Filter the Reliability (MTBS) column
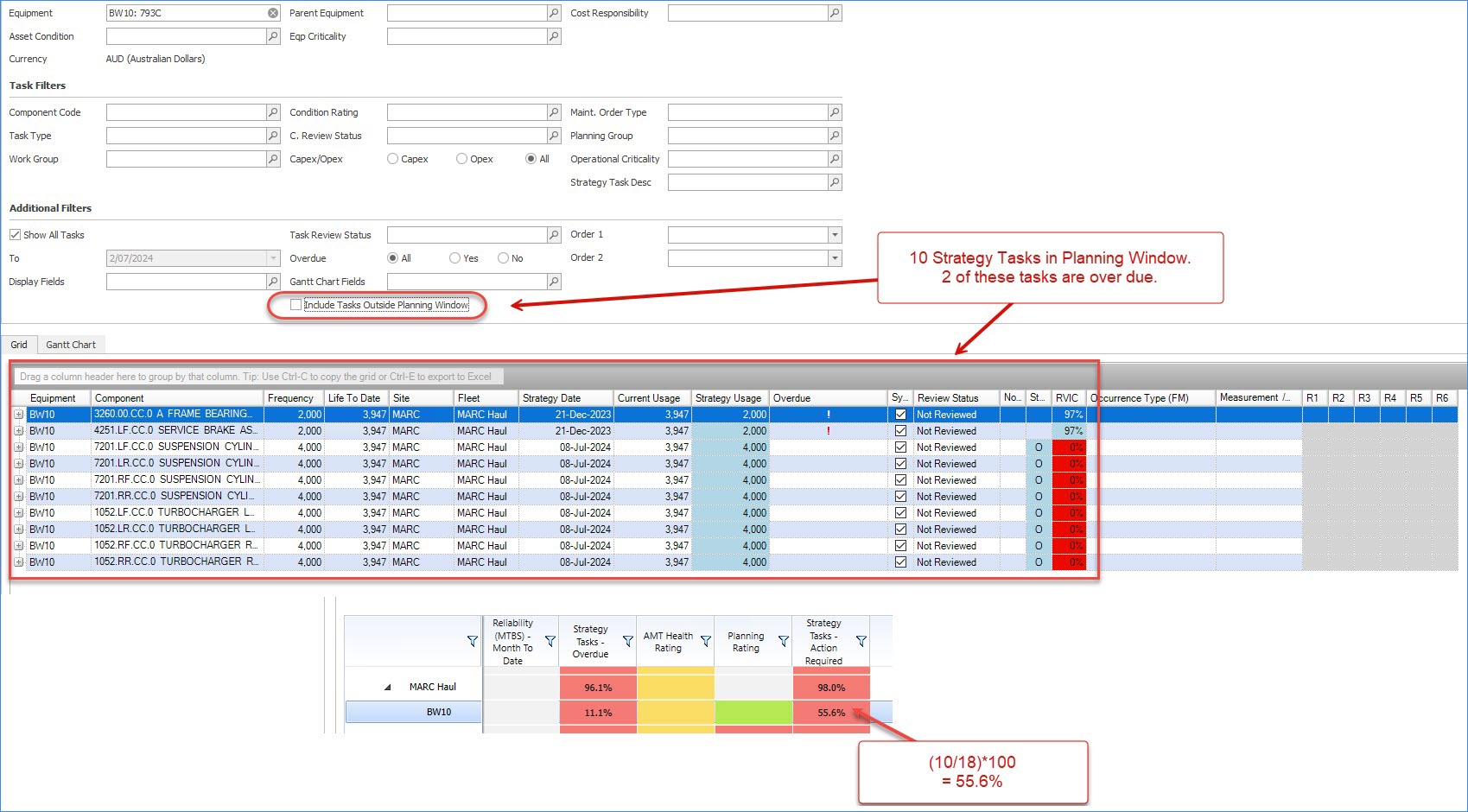The height and width of the screenshot is (812, 1468). [x=550, y=641]
